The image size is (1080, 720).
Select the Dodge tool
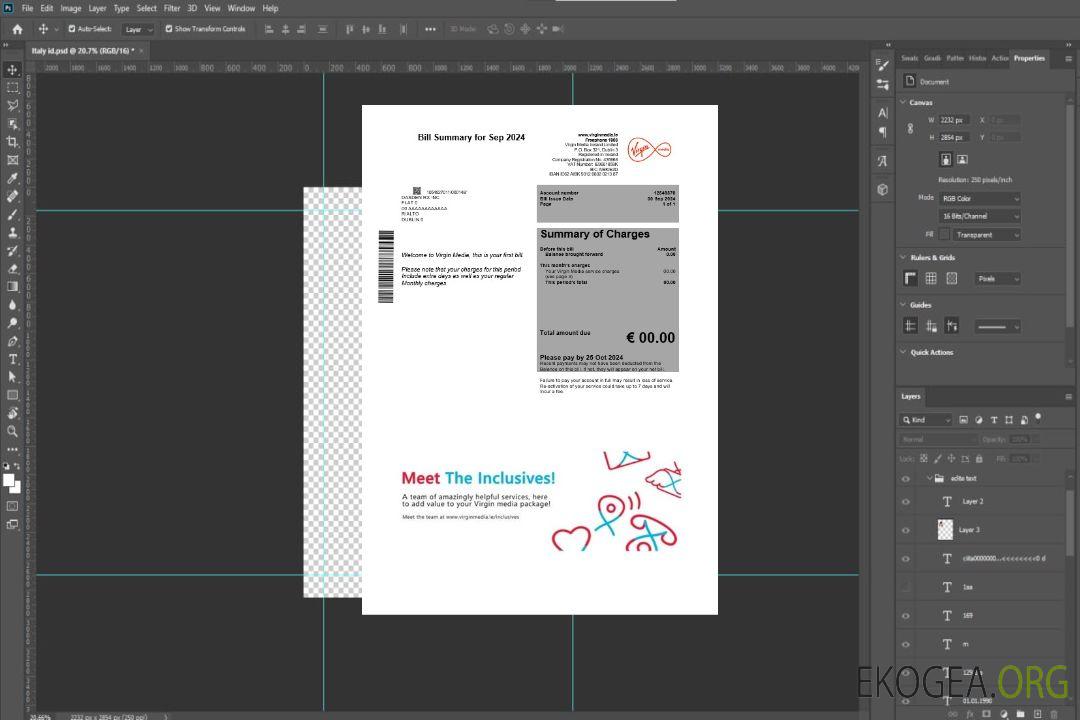tap(12, 323)
